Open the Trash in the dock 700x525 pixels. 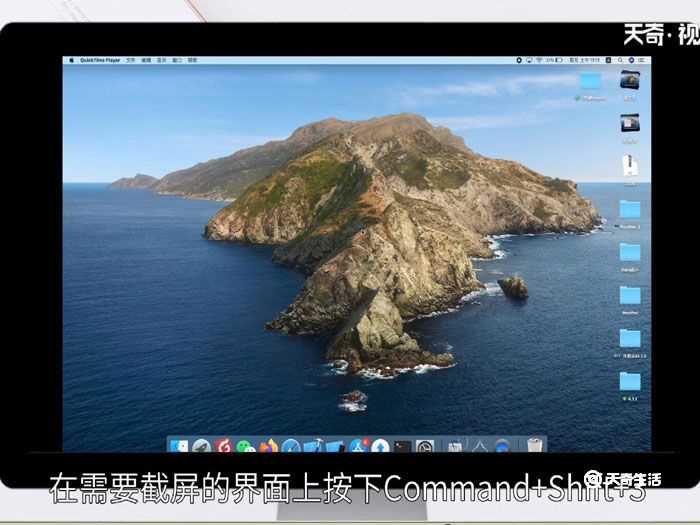pyautogui.click(x=535, y=446)
